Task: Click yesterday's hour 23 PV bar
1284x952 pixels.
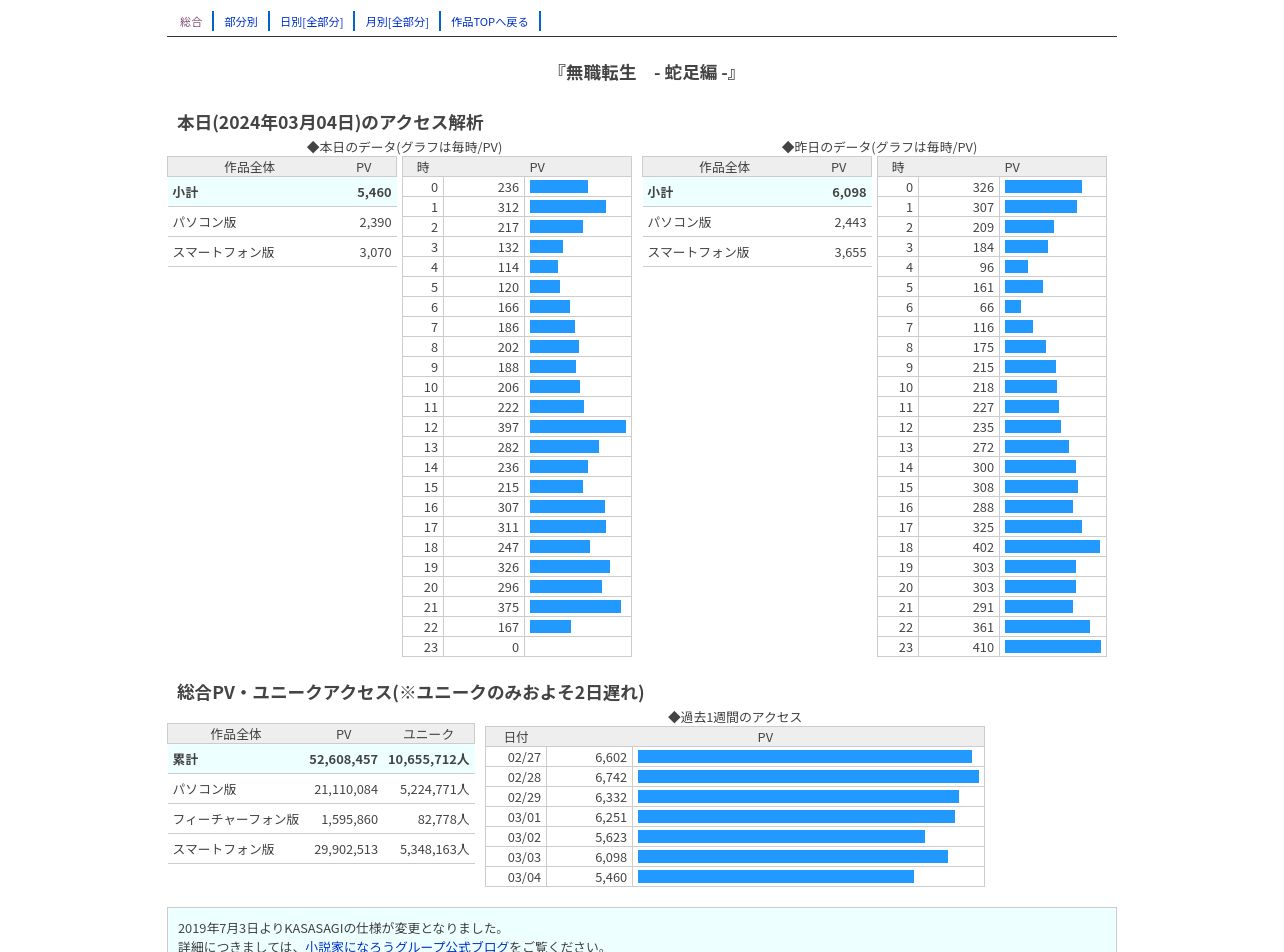Action: pos(1053,647)
